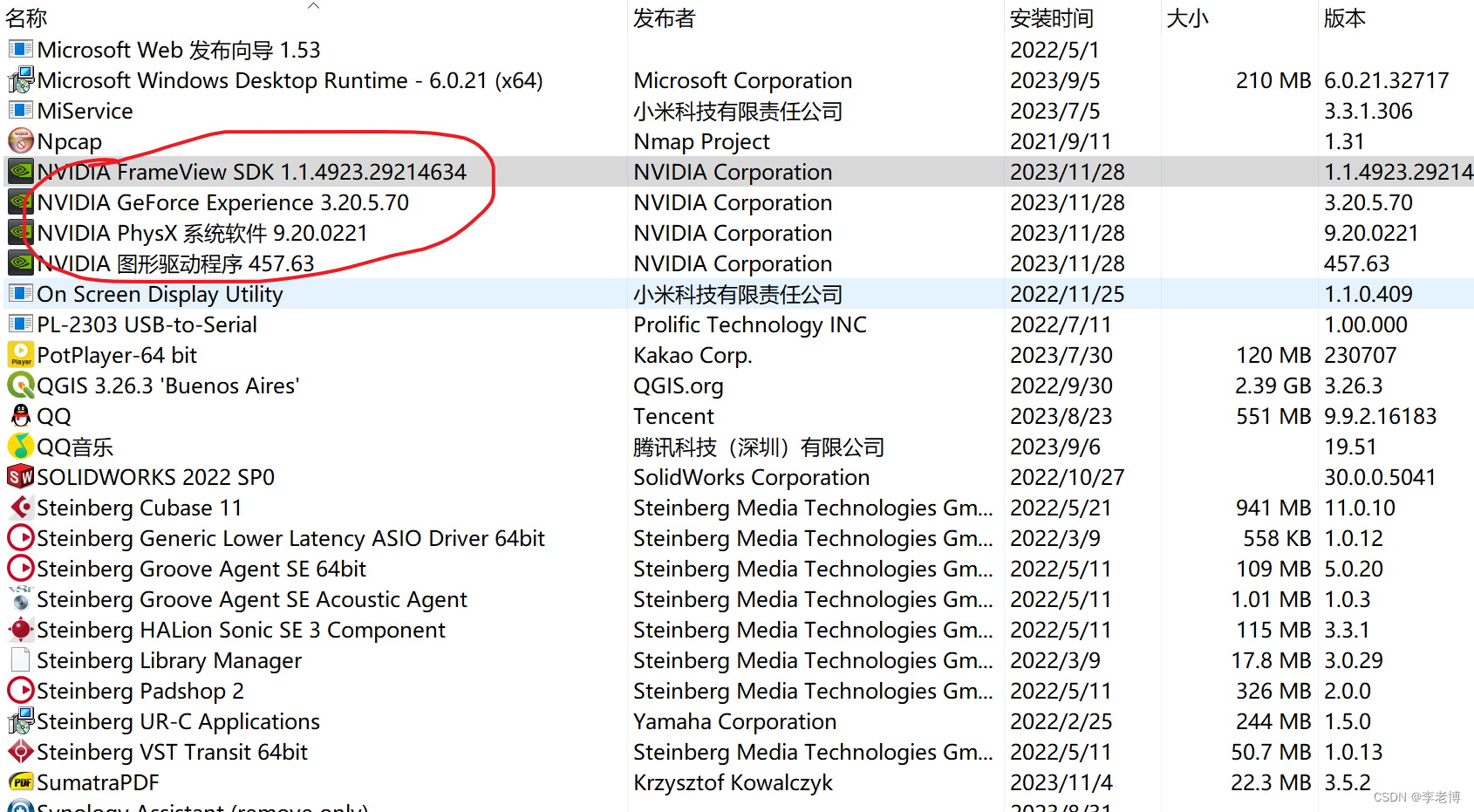Image resolution: width=1474 pixels, height=812 pixels.
Task: Select QGIS 3.26.3 'Buenos Aires' entry
Action: [168, 386]
